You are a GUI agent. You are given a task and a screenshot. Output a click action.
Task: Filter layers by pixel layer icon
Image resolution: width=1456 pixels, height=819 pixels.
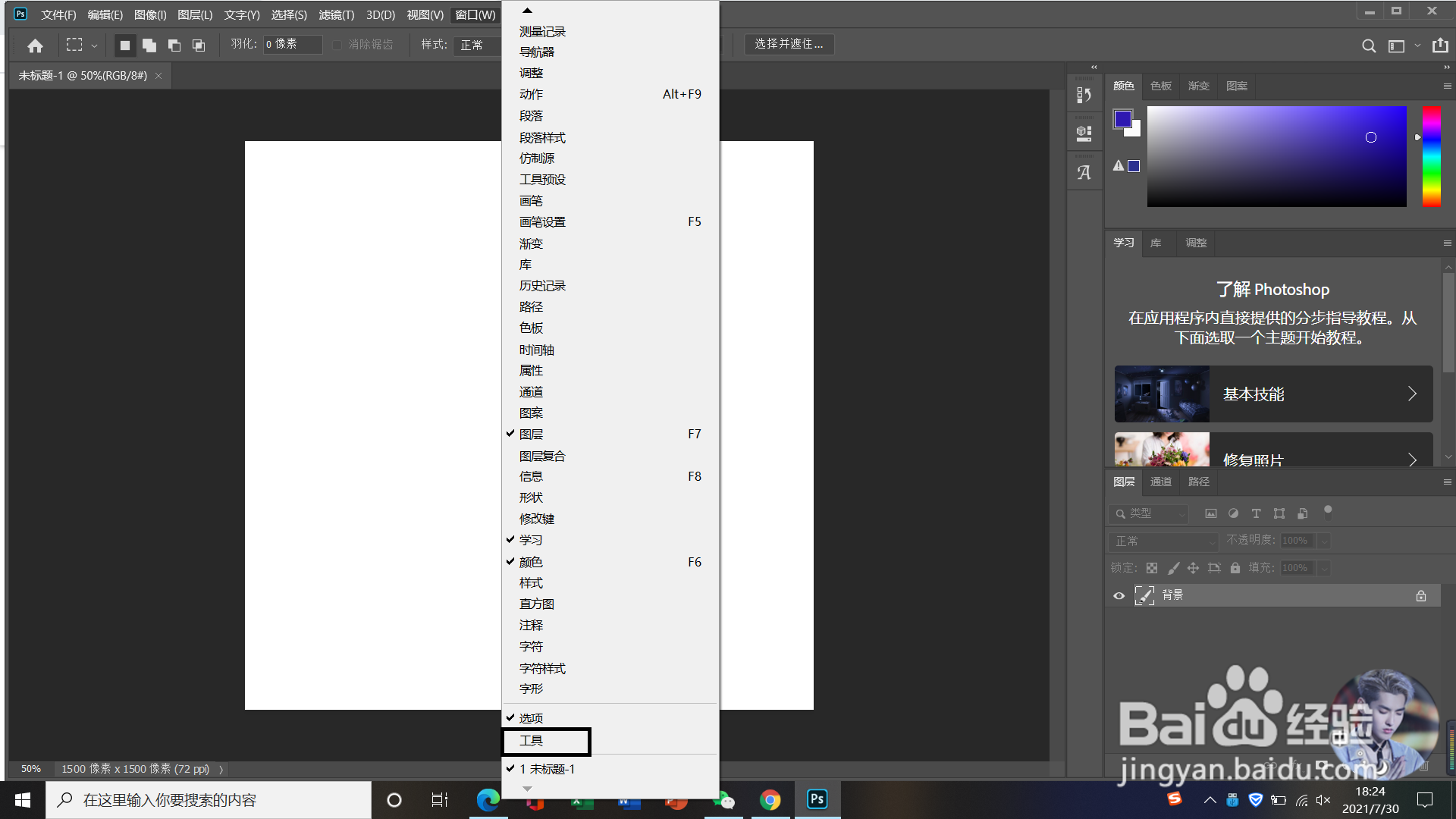[1211, 513]
